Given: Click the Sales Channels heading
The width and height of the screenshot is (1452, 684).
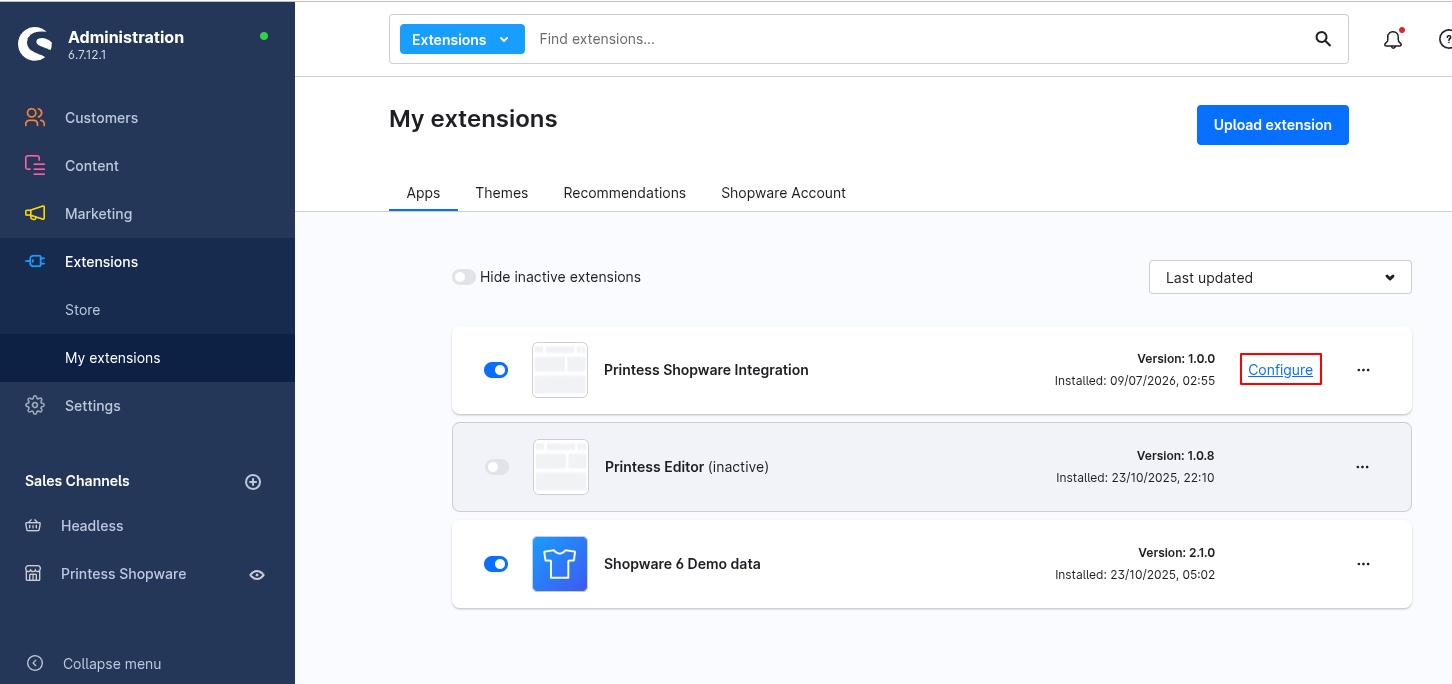Looking at the screenshot, I should (77, 481).
